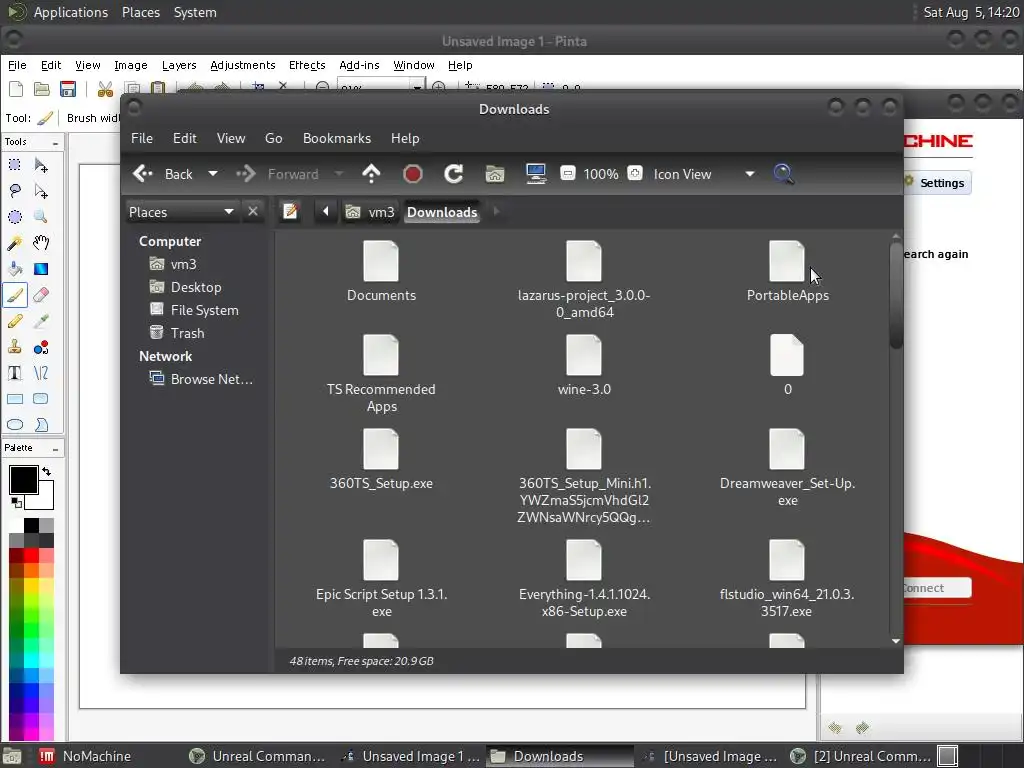Screen dimensions: 1024x768
Task: Click the Computer toolbar icon
Action: click(536, 174)
